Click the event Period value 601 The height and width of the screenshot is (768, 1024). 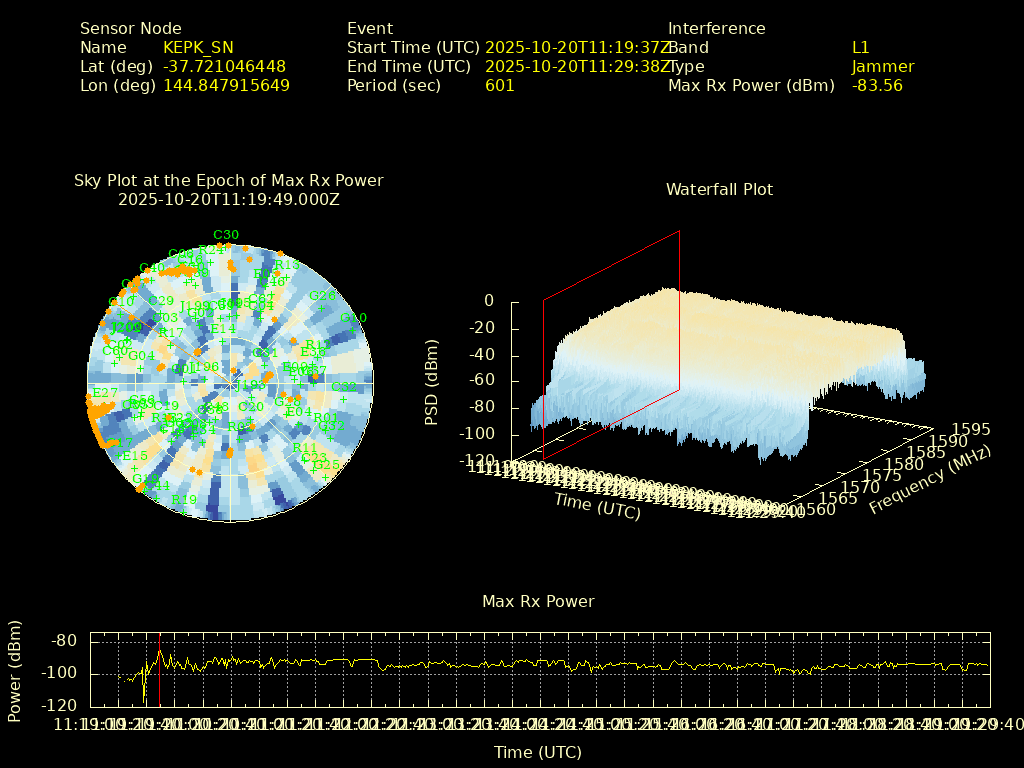[x=499, y=86]
